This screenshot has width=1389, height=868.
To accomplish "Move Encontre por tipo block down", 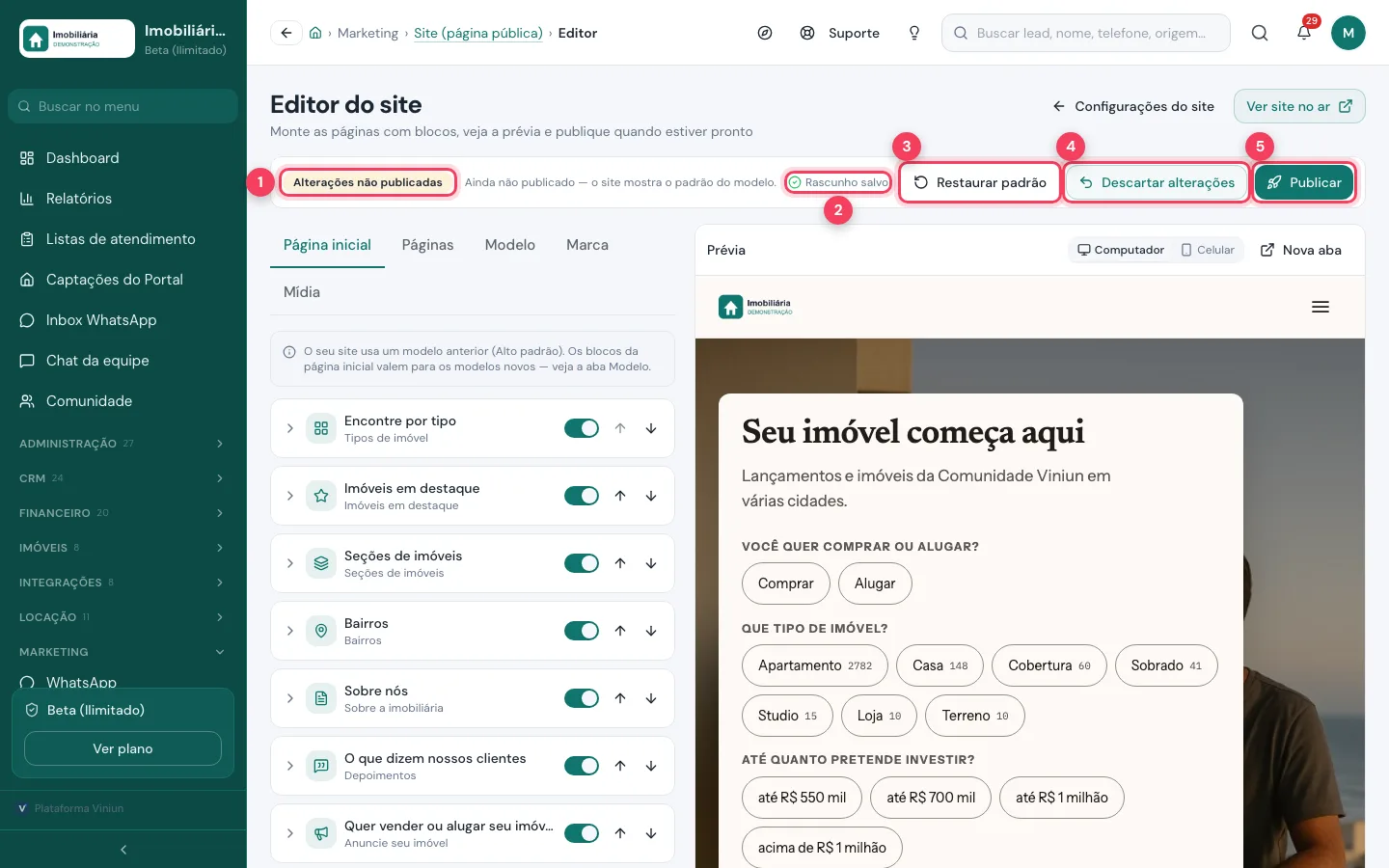I will point(651,428).
